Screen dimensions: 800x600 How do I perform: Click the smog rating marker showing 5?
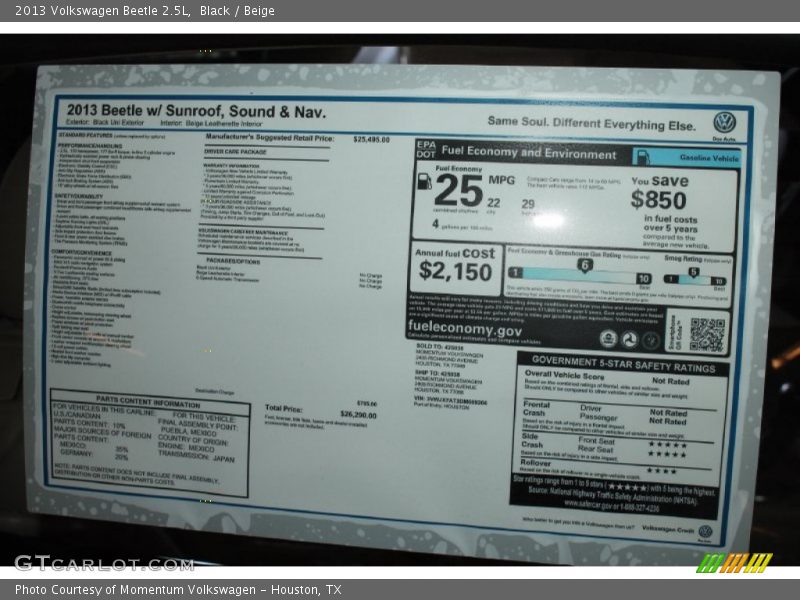coord(693,272)
